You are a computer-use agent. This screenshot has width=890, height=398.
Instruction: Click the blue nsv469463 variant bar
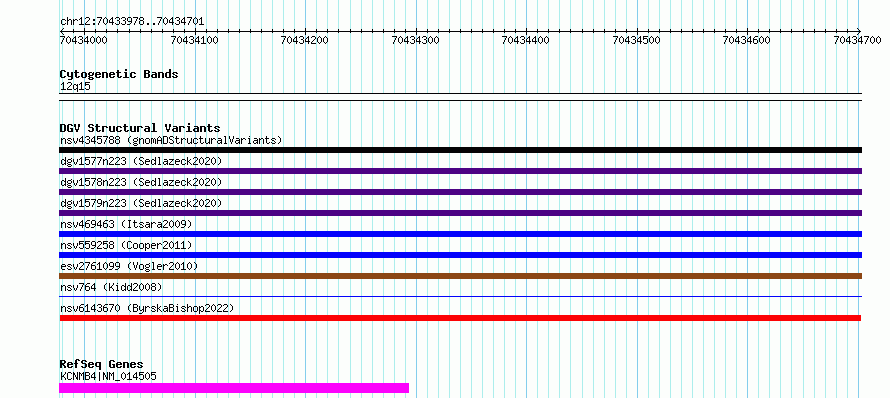tap(460, 234)
